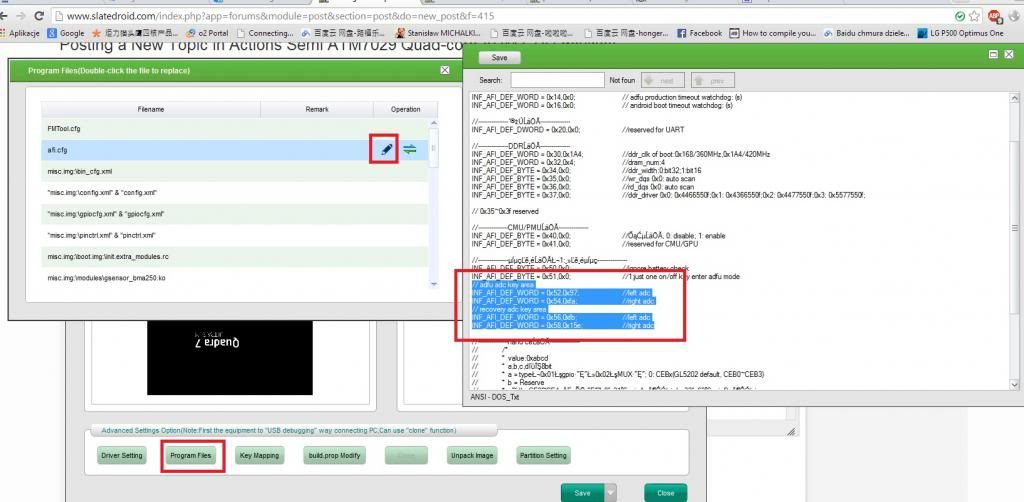This screenshot has width=1024, height=502.
Task: Select the misc.img:\config.xml row
Action: click(234, 193)
